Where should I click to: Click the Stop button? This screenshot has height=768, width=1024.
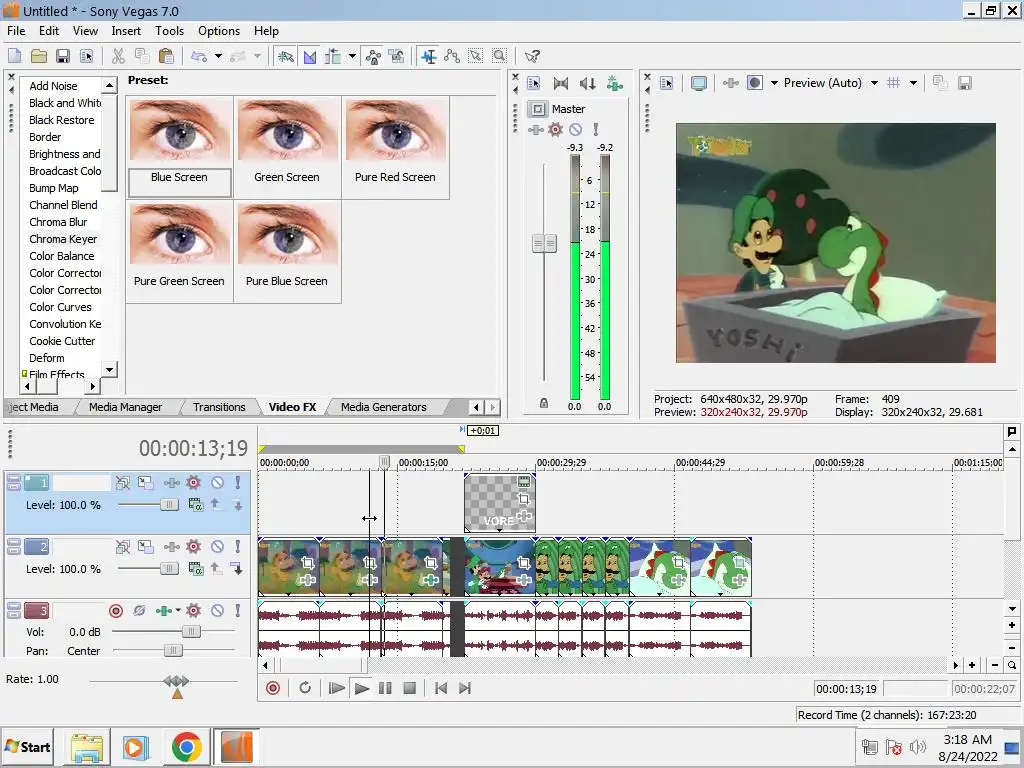(x=409, y=688)
